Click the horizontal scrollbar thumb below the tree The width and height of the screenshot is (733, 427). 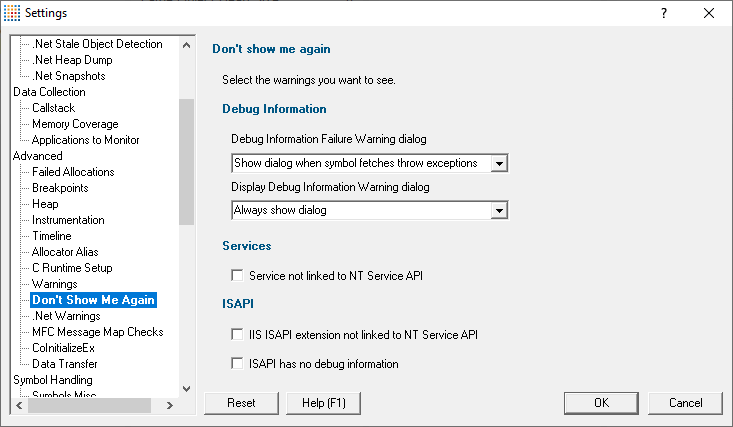(x=89, y=405)
